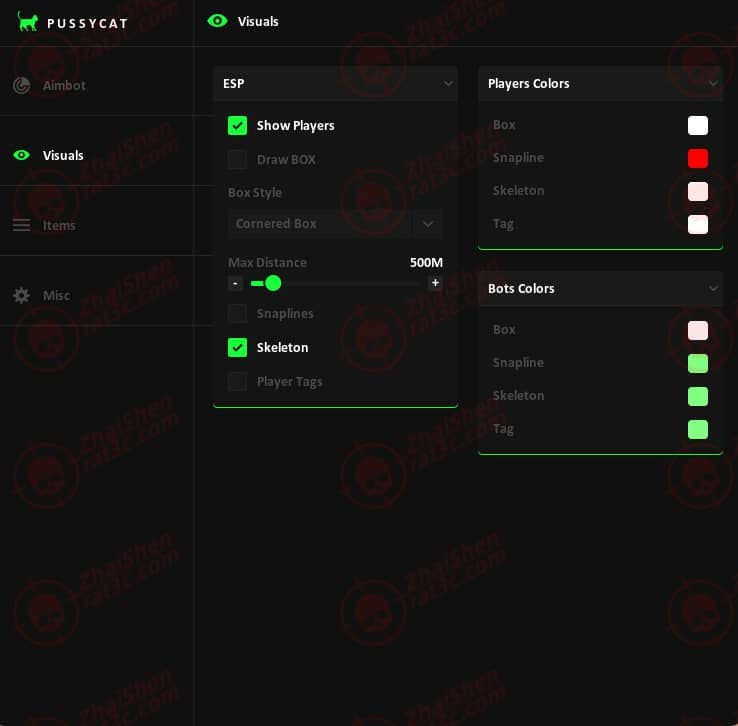Viewport: 738px width, 726px height.
Task: Collapse the Players Colors panel chevron
Action: pyautogui.click(x=713, y=84)
